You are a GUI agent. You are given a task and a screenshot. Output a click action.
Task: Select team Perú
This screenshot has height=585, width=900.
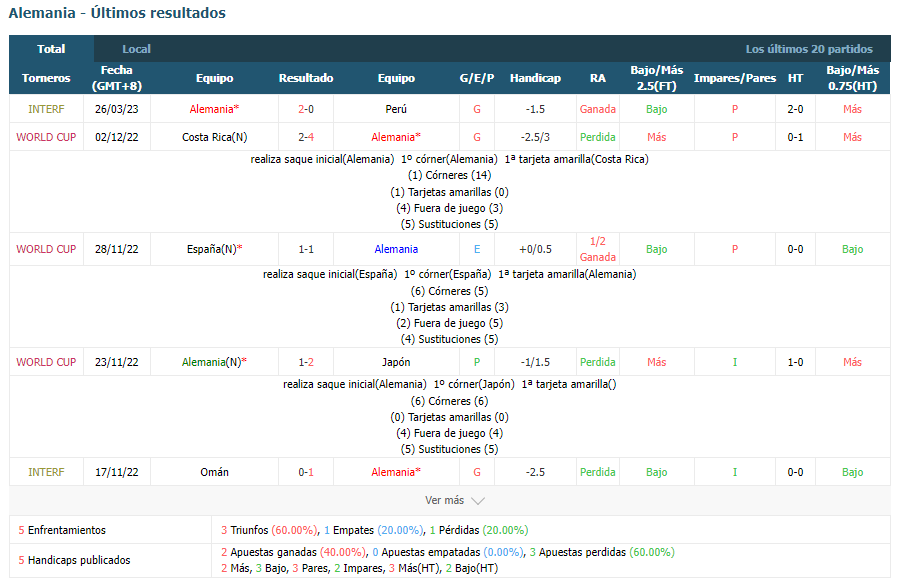click(396, 109)
